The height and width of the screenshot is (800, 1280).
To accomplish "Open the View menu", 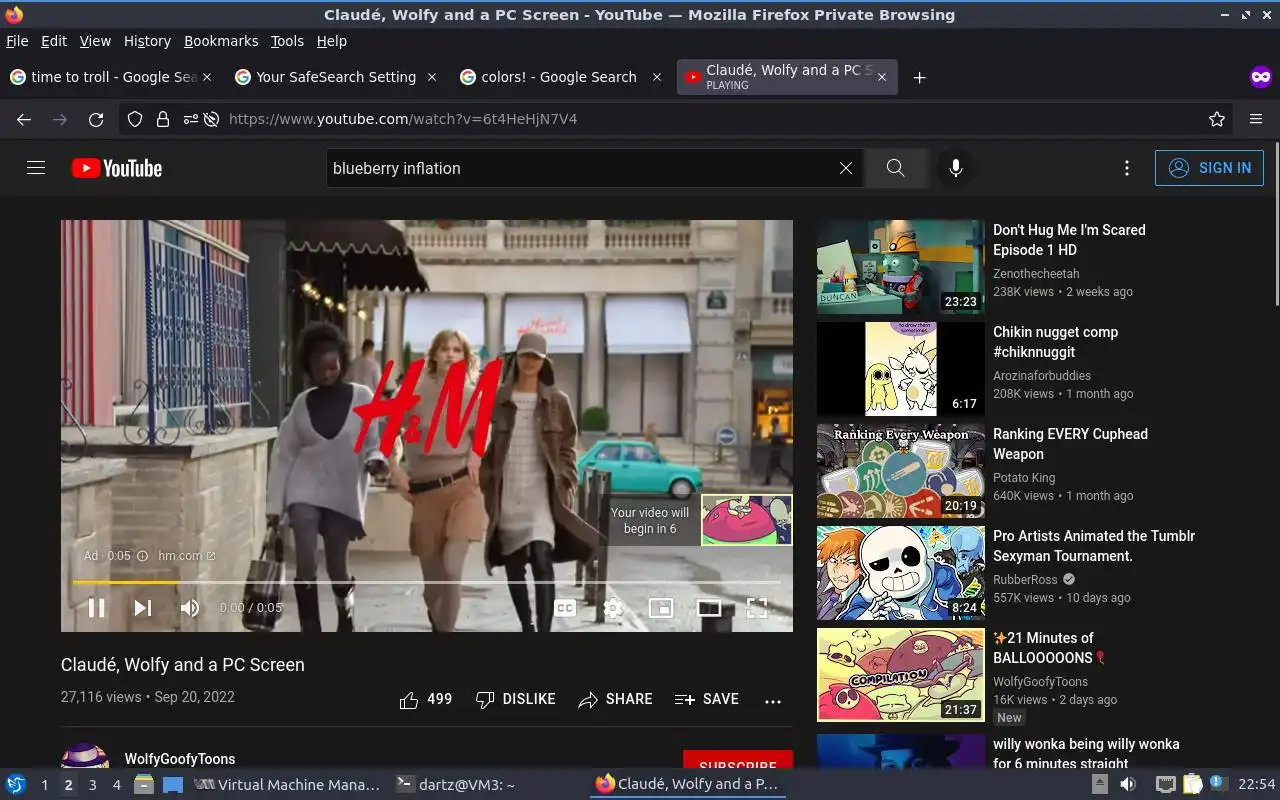I will (x=95, y=41).
